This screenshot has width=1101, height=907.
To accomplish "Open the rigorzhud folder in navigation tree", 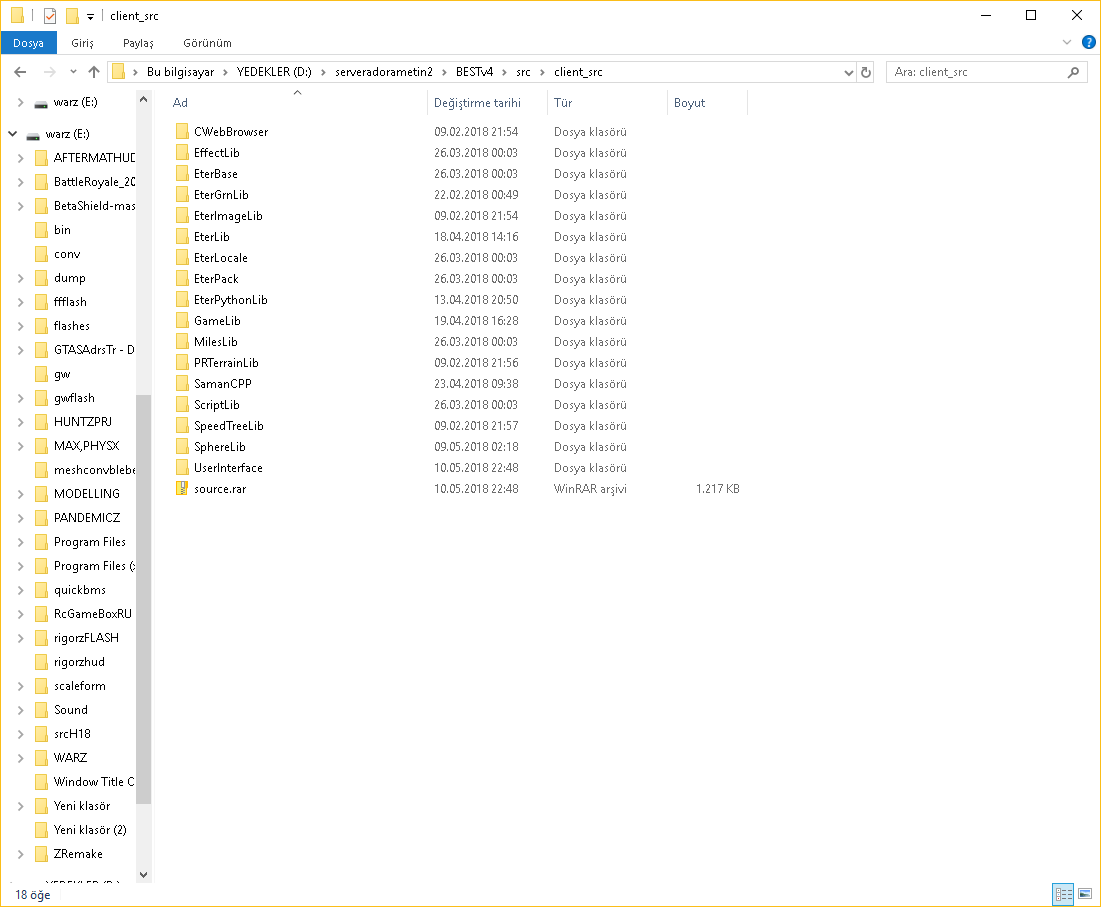I will coord(79,662).
